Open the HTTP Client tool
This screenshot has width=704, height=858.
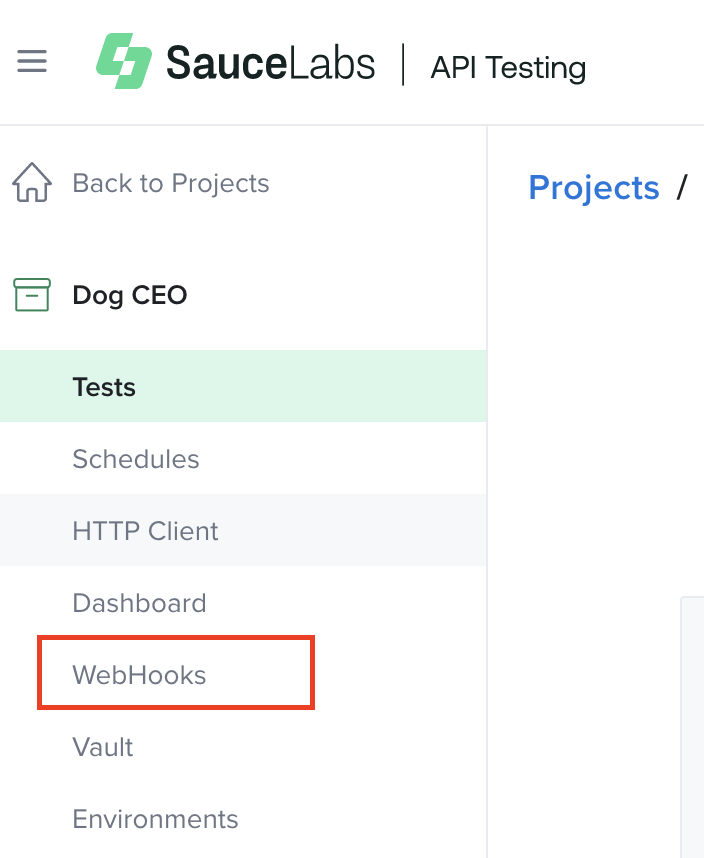click(145, 530)
